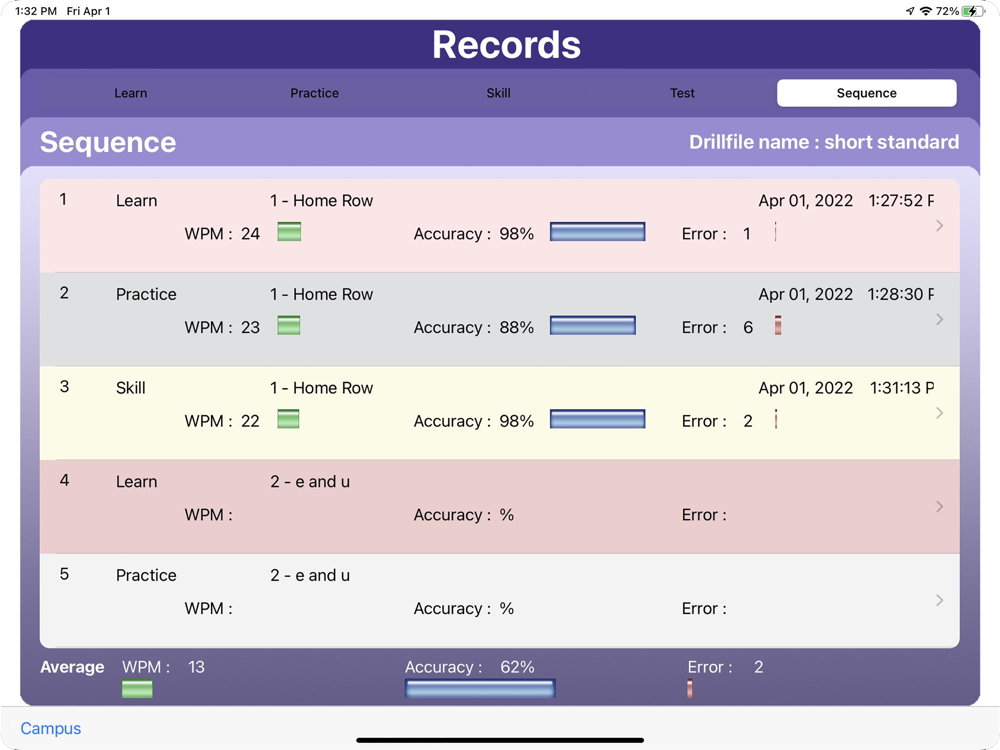Click row 1 blue 98% accuracy bar
Viewport: 1000px width, 750px height.
pos(598,232)
